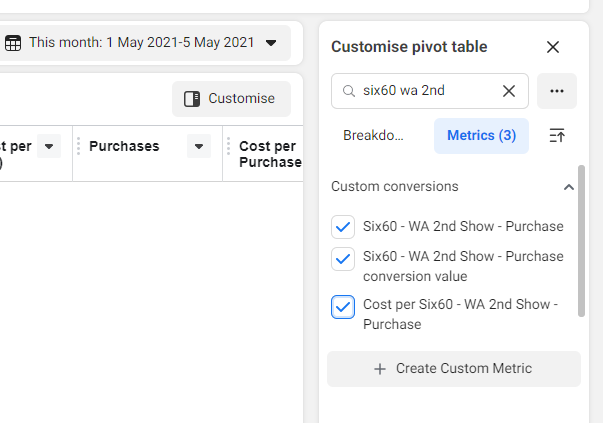Select the Metrics (3) tab

481,136
